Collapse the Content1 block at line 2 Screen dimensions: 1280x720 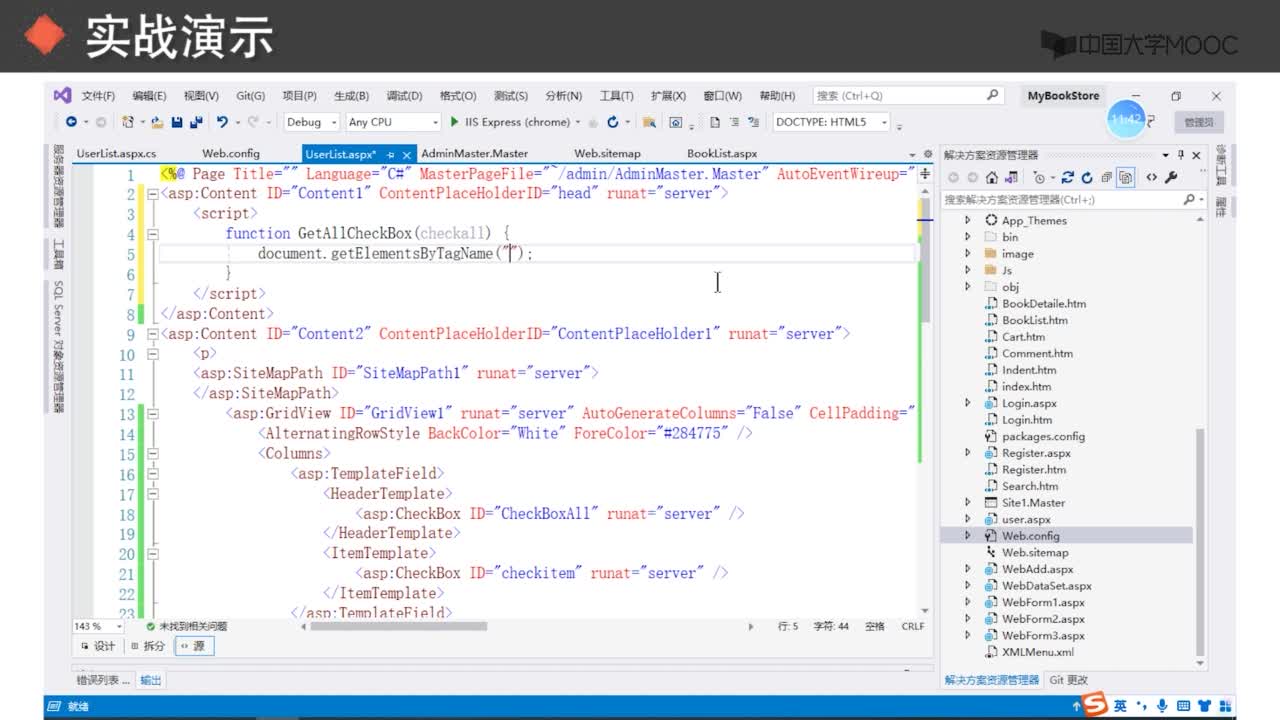click(152, 194)
